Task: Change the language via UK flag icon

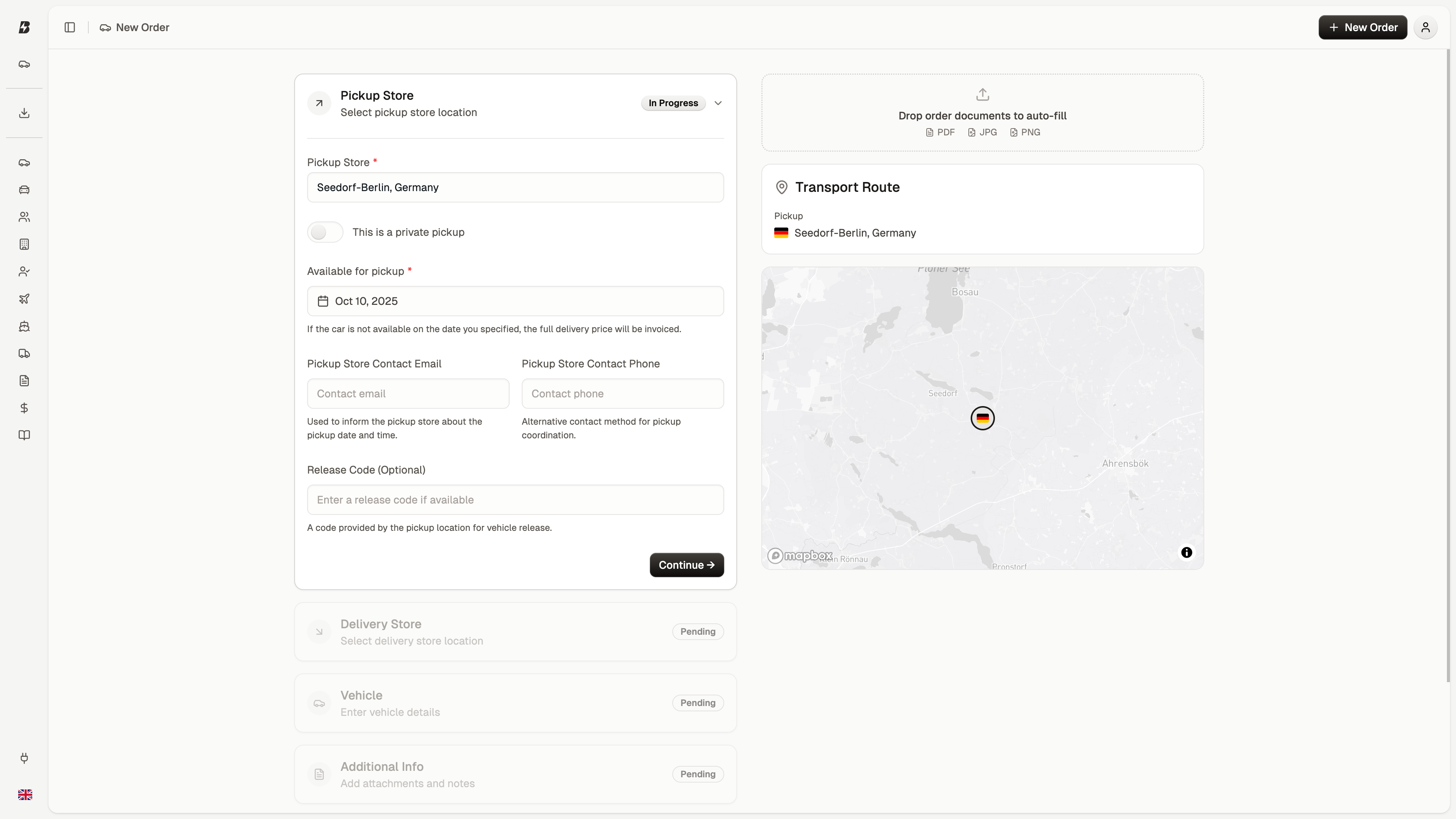Action: tap(24, 794)
